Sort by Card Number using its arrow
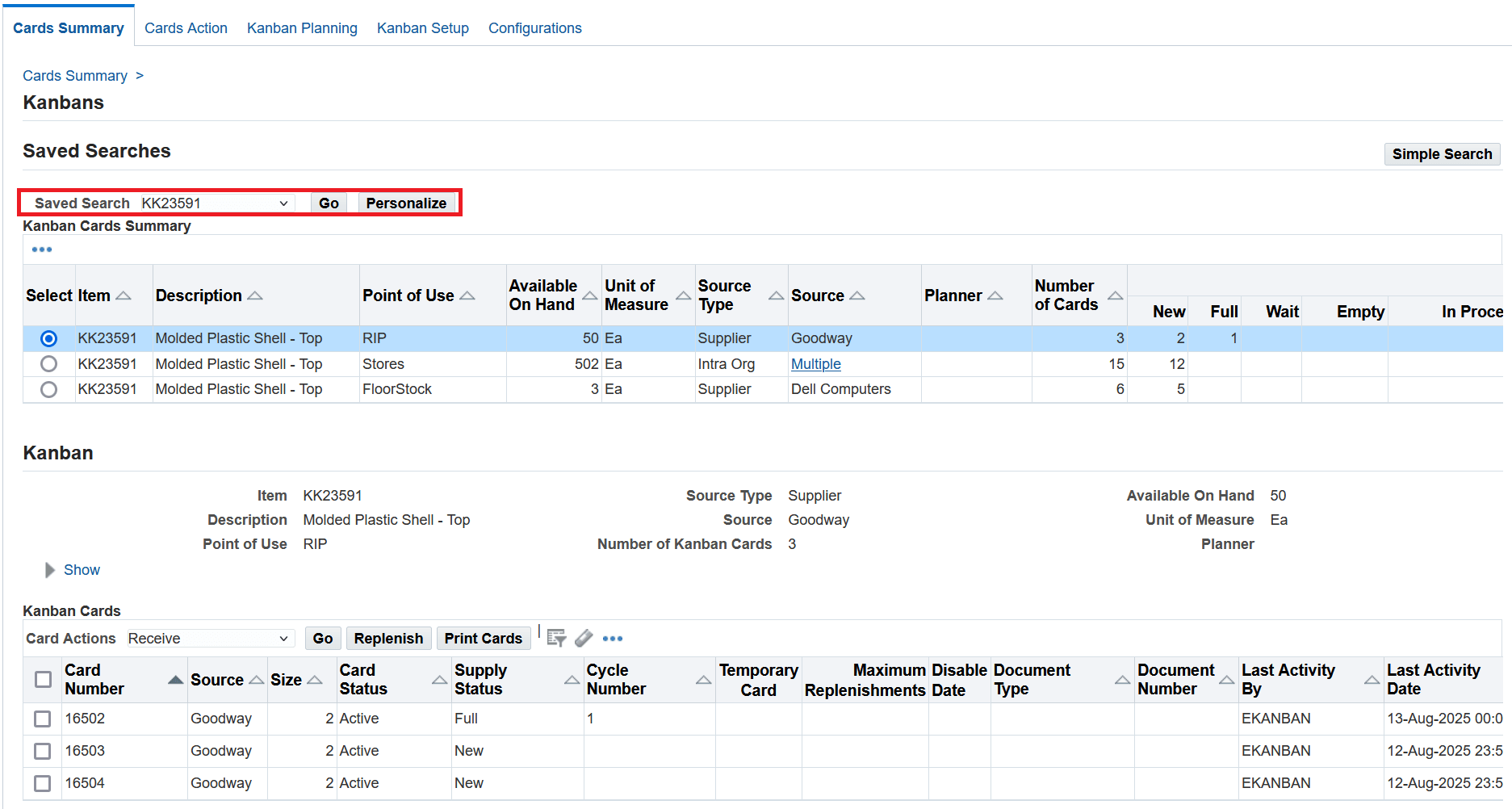 click(x=175, y=680)
